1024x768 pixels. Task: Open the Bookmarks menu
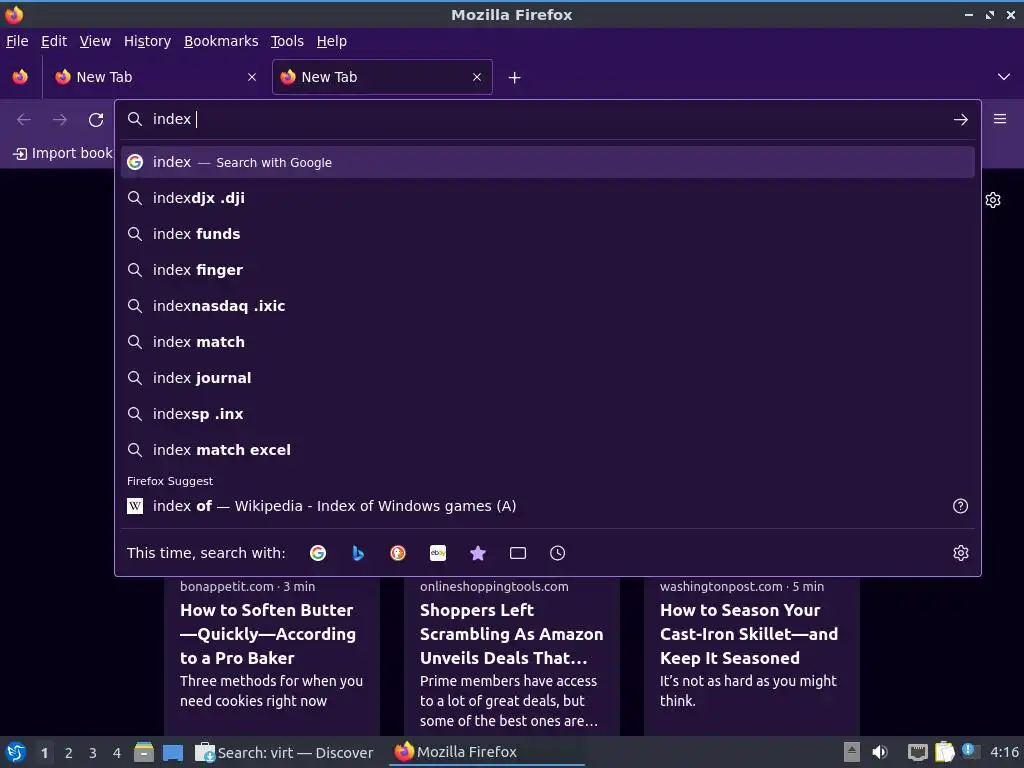[x=221, y=41]
